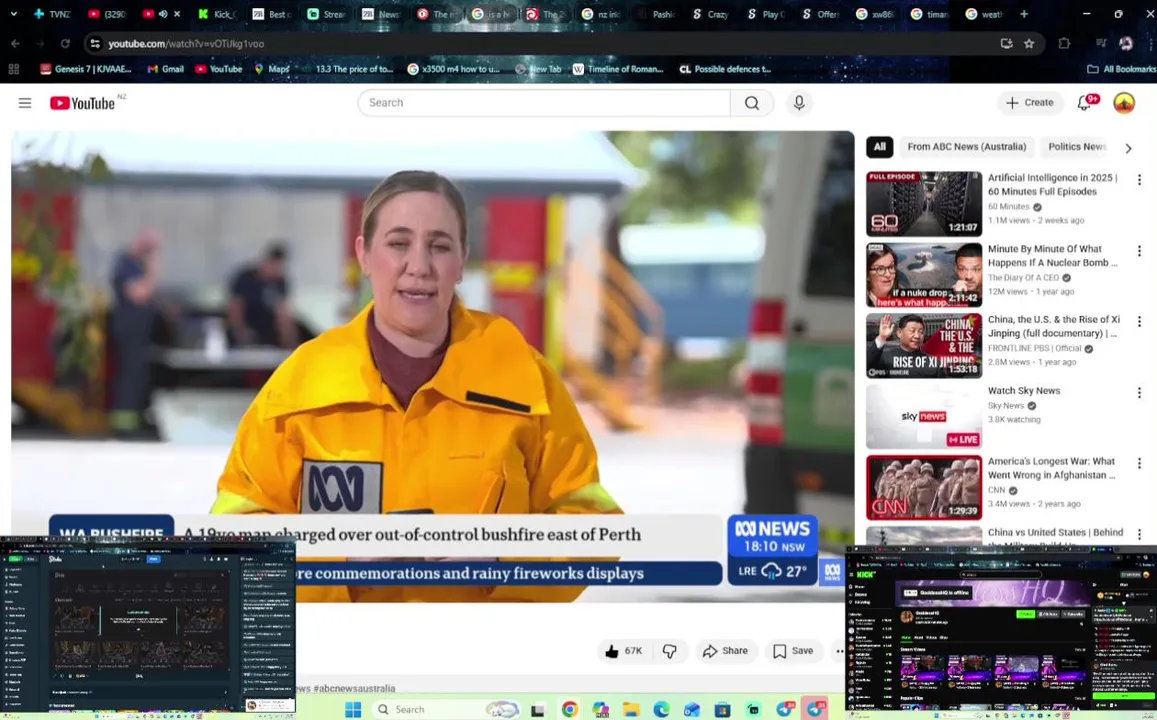View site information icon in address bar
This screenshot has width=1157, height=720.
94,44
